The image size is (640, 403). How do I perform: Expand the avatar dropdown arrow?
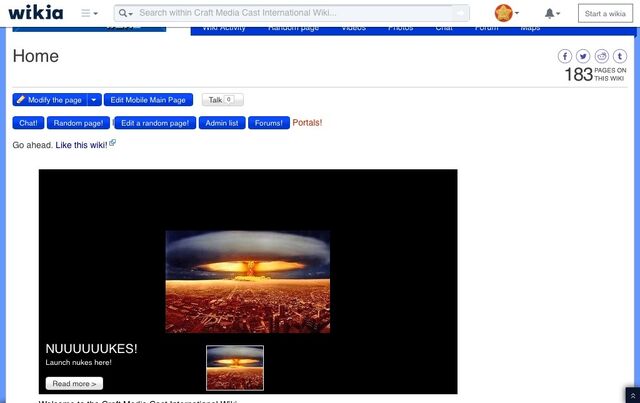(517, 13)
